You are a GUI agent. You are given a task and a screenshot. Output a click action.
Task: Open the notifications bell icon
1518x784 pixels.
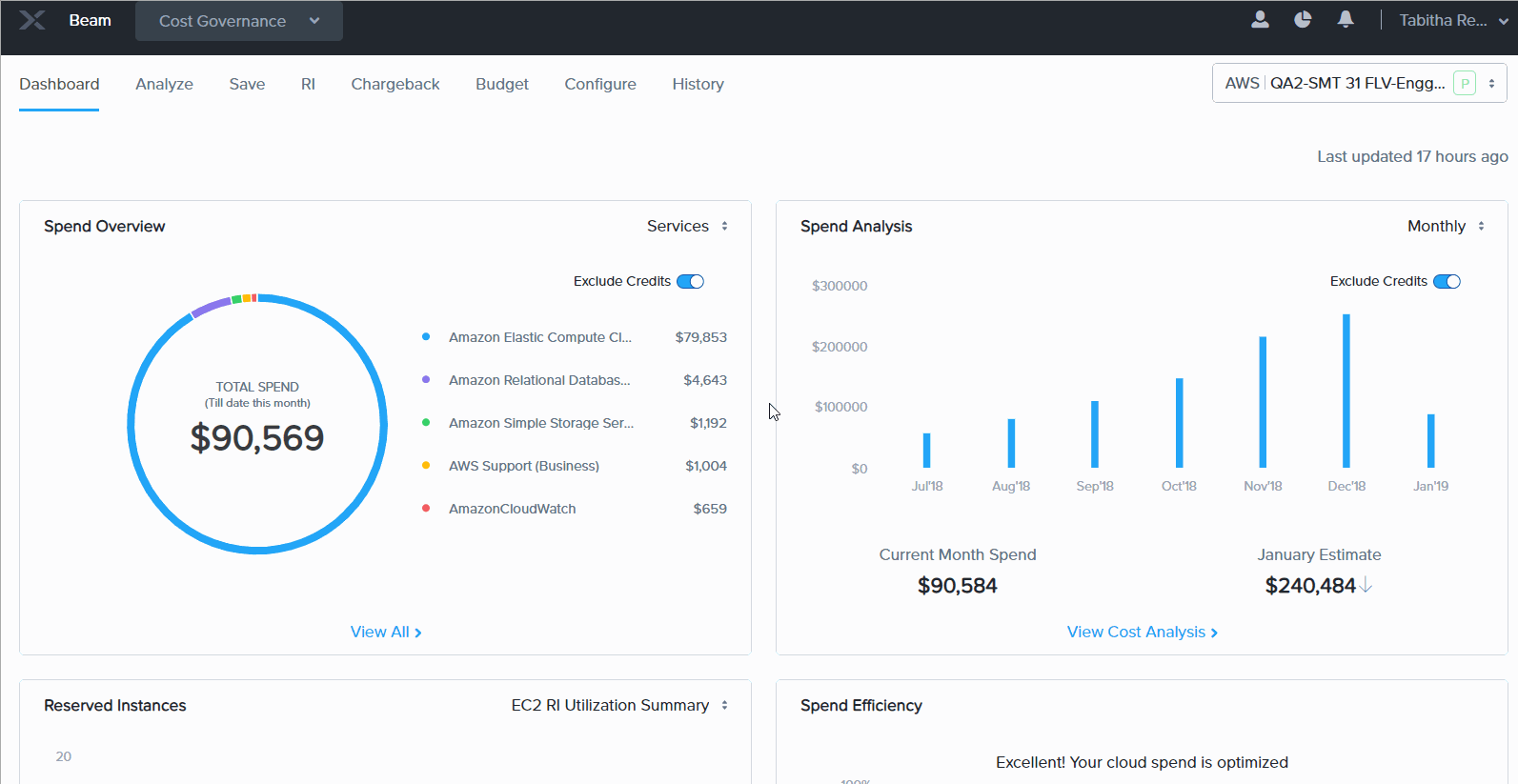[x=1346, y=20]
